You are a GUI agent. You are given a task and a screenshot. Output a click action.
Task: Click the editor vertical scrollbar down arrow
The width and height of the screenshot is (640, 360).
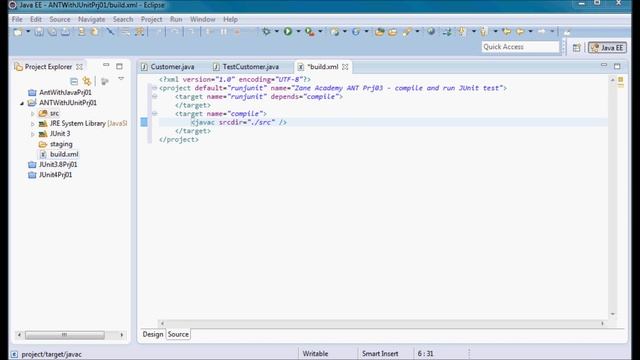click(612, 313)
